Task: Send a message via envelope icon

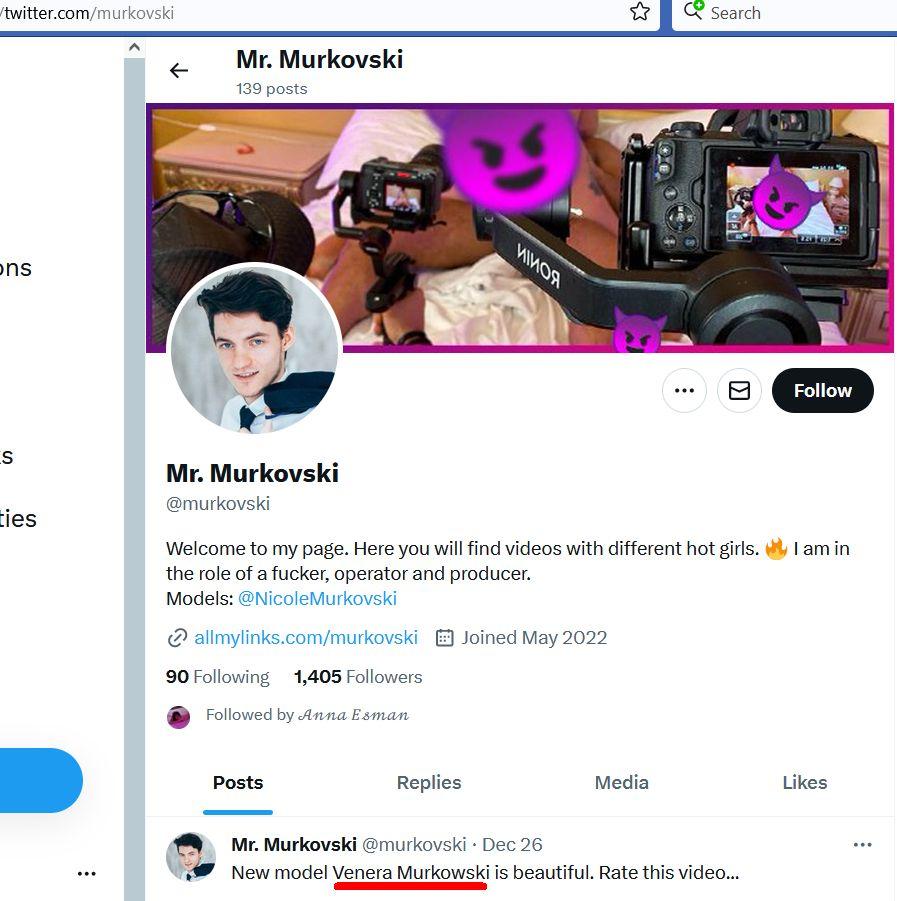Action: 739,391
